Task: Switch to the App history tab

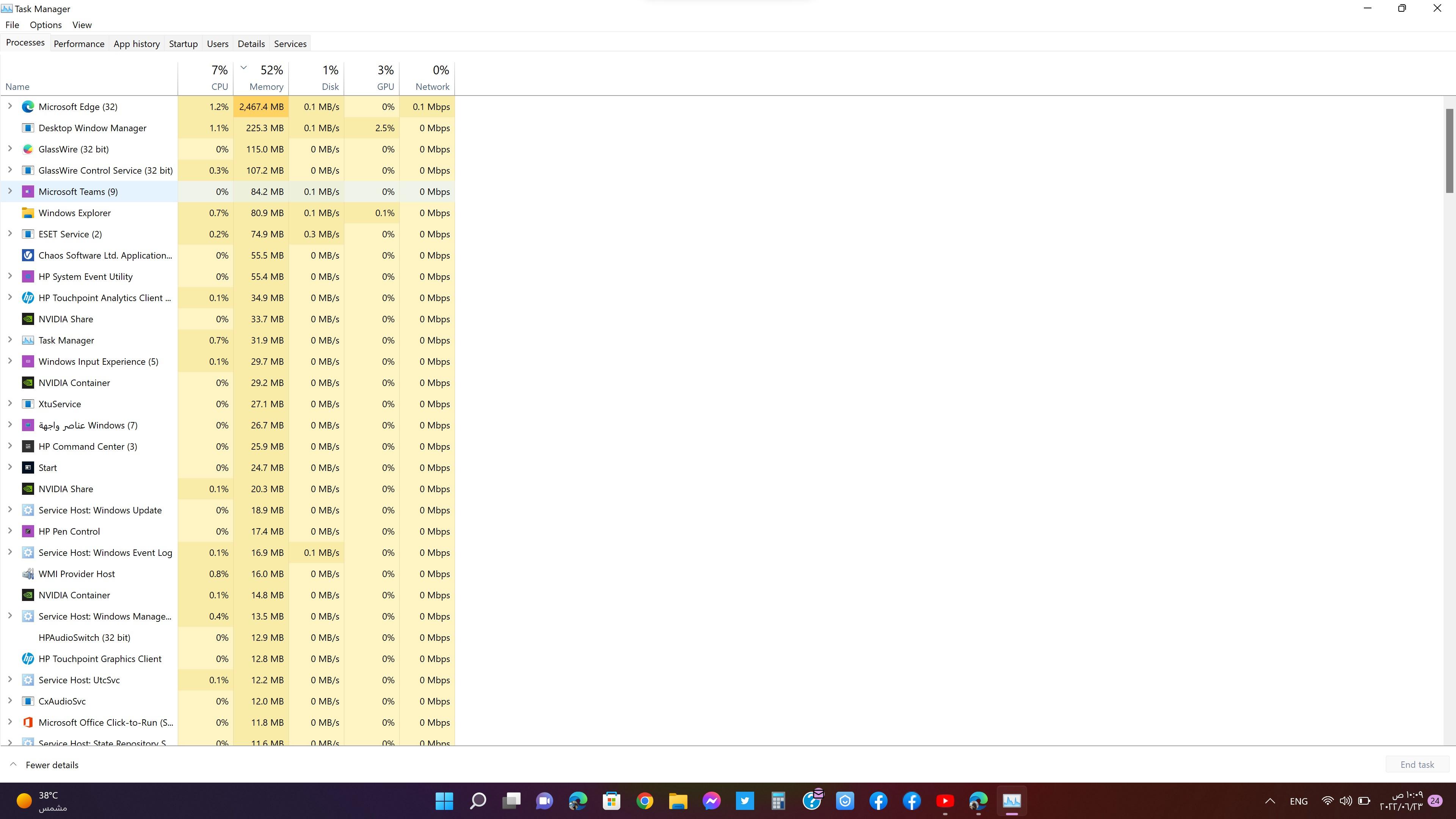Action: 136,44
